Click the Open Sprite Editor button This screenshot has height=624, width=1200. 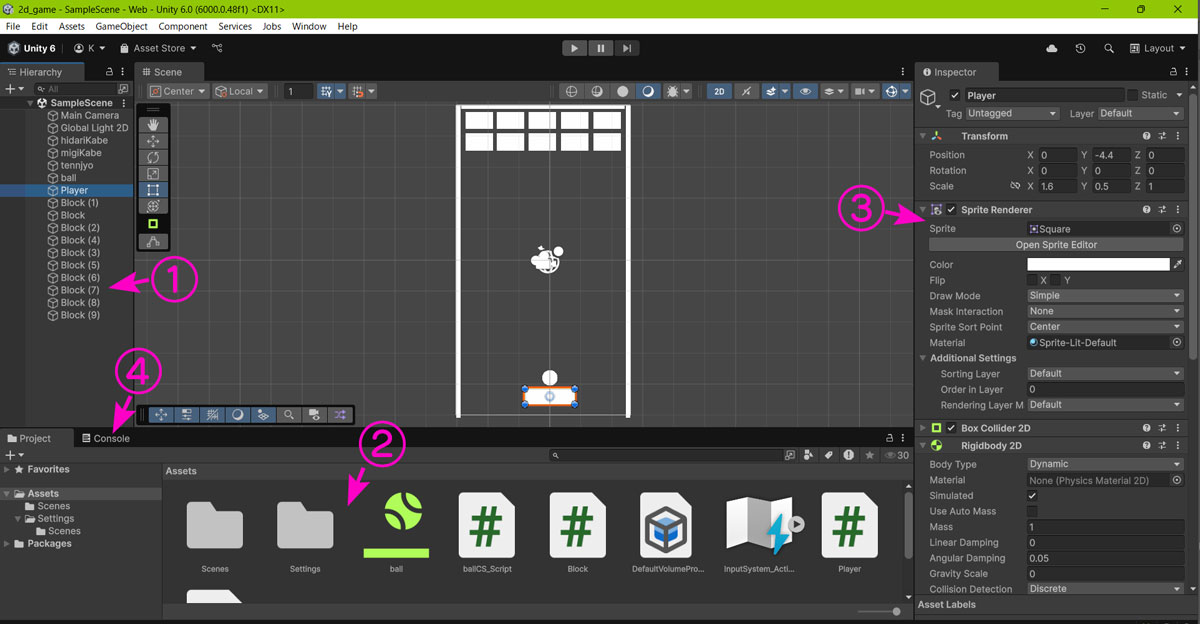1055,245
